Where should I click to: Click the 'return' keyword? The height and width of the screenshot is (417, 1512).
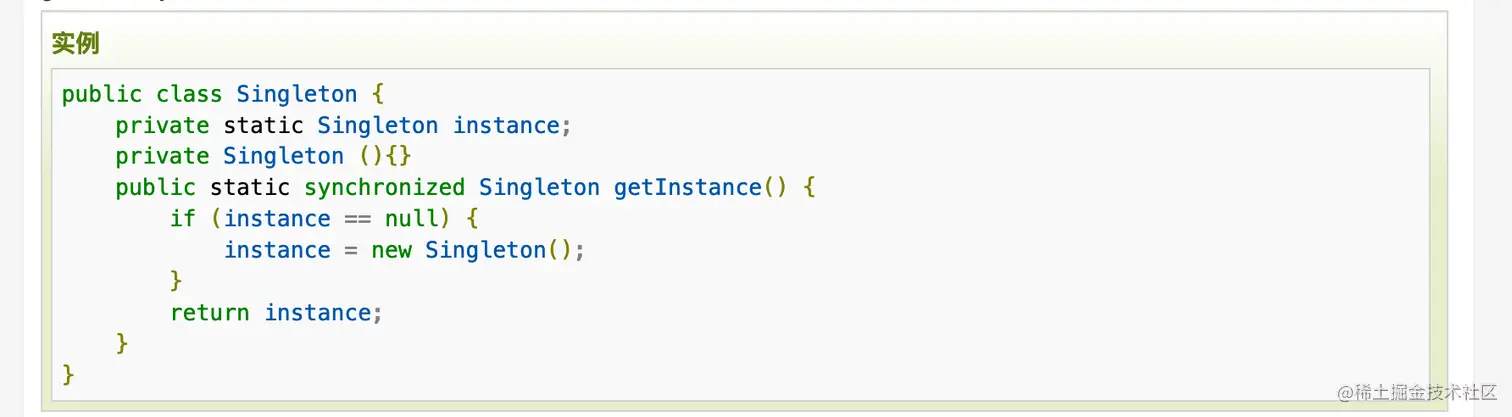[210, 312]
